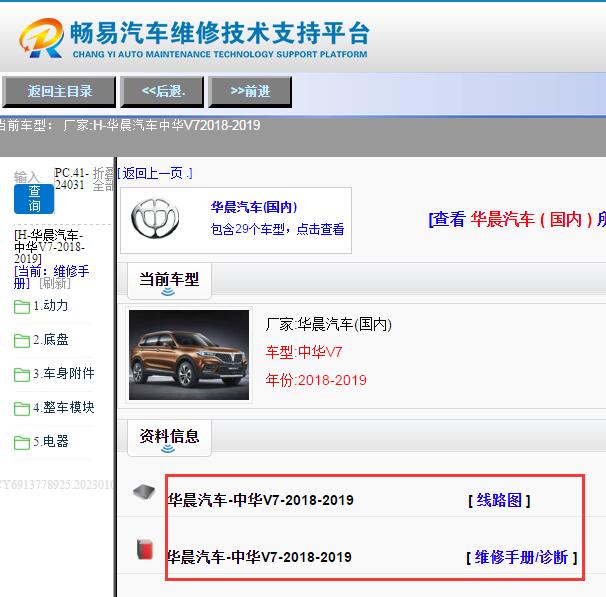Screen dimensions: 606x597
Task: Click the gray wiring diagram book icon
Action: point(144,492)
